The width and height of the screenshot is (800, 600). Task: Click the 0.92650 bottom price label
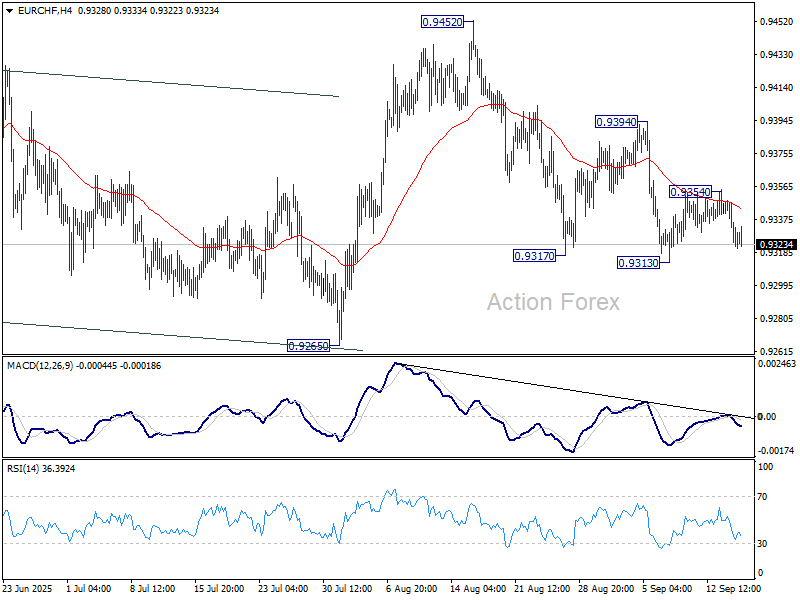point(308,346)
